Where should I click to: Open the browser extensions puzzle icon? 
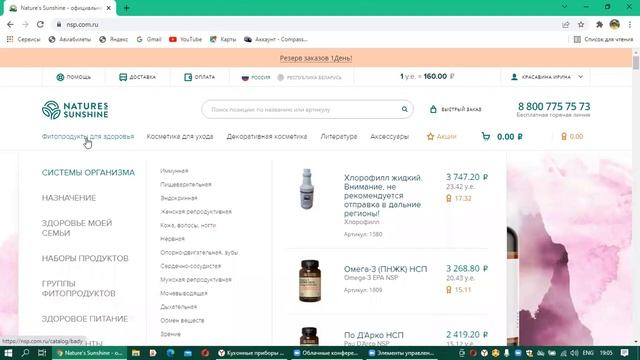coord(599,25)
